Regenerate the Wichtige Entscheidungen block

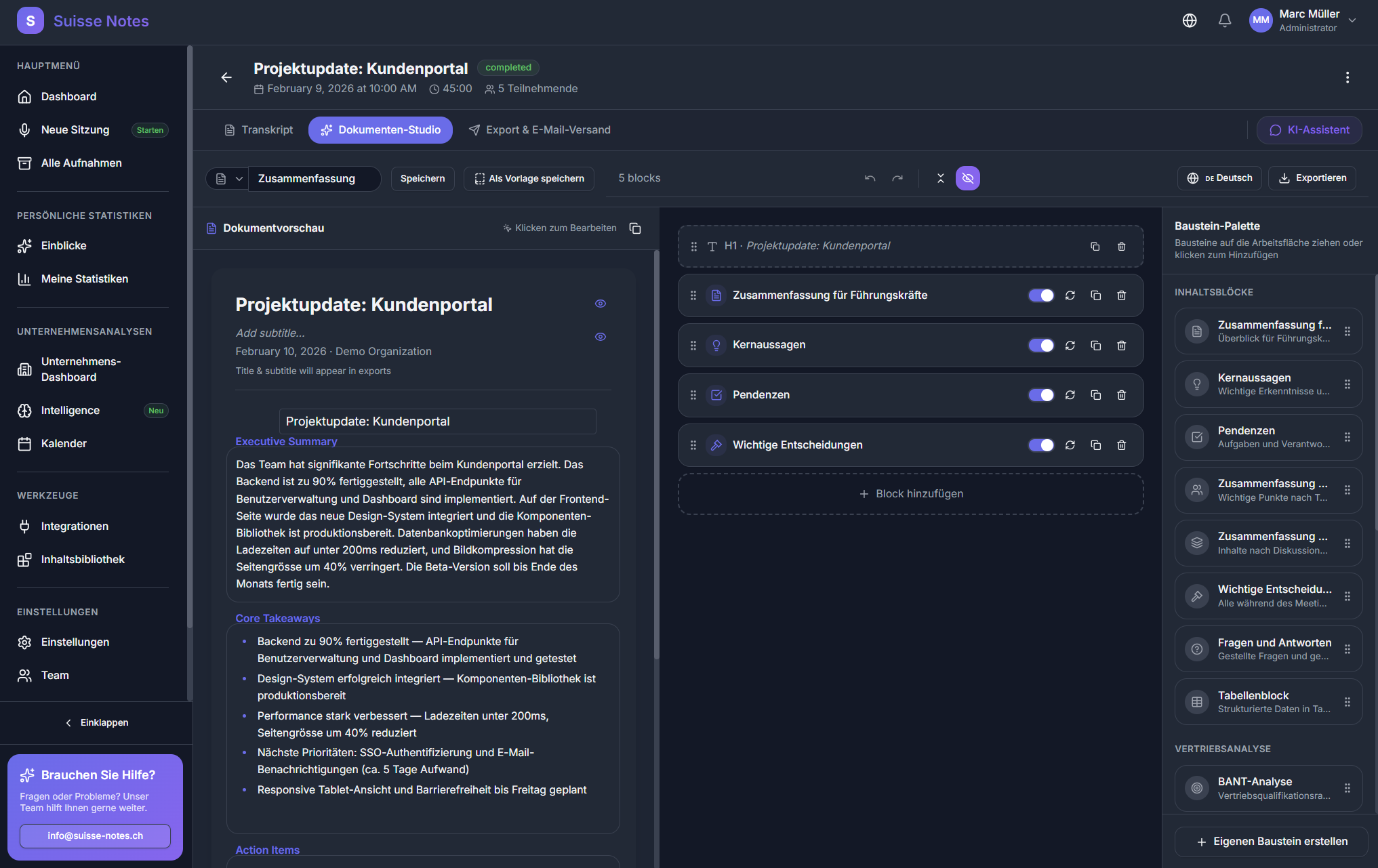1070,445
